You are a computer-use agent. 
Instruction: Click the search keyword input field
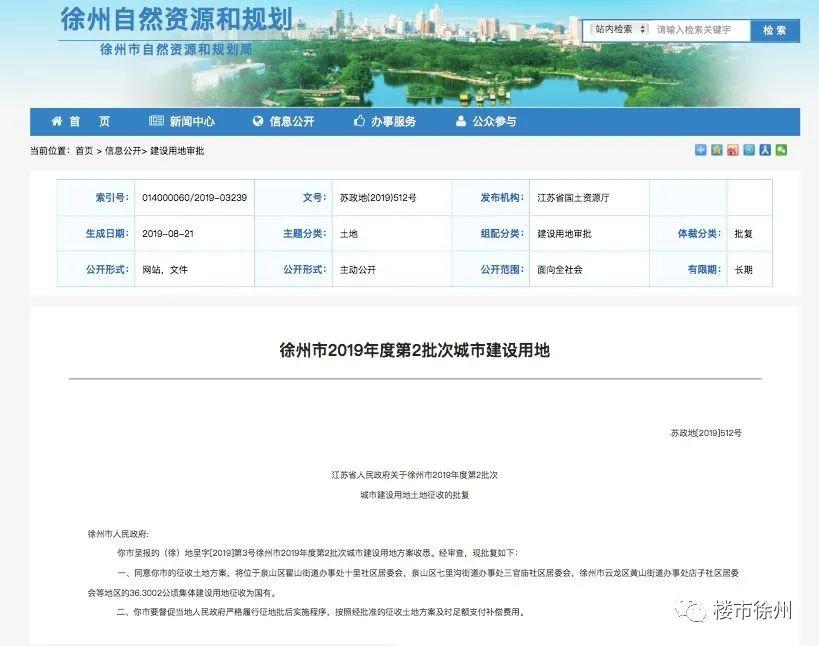tap(700, 30)
